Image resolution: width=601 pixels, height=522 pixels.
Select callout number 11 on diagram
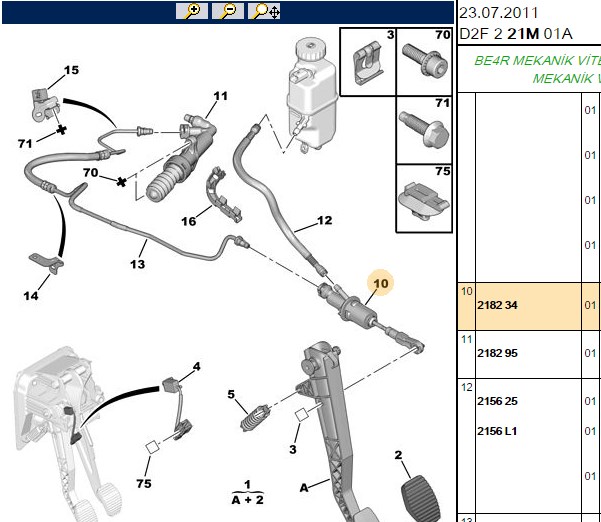220,96
